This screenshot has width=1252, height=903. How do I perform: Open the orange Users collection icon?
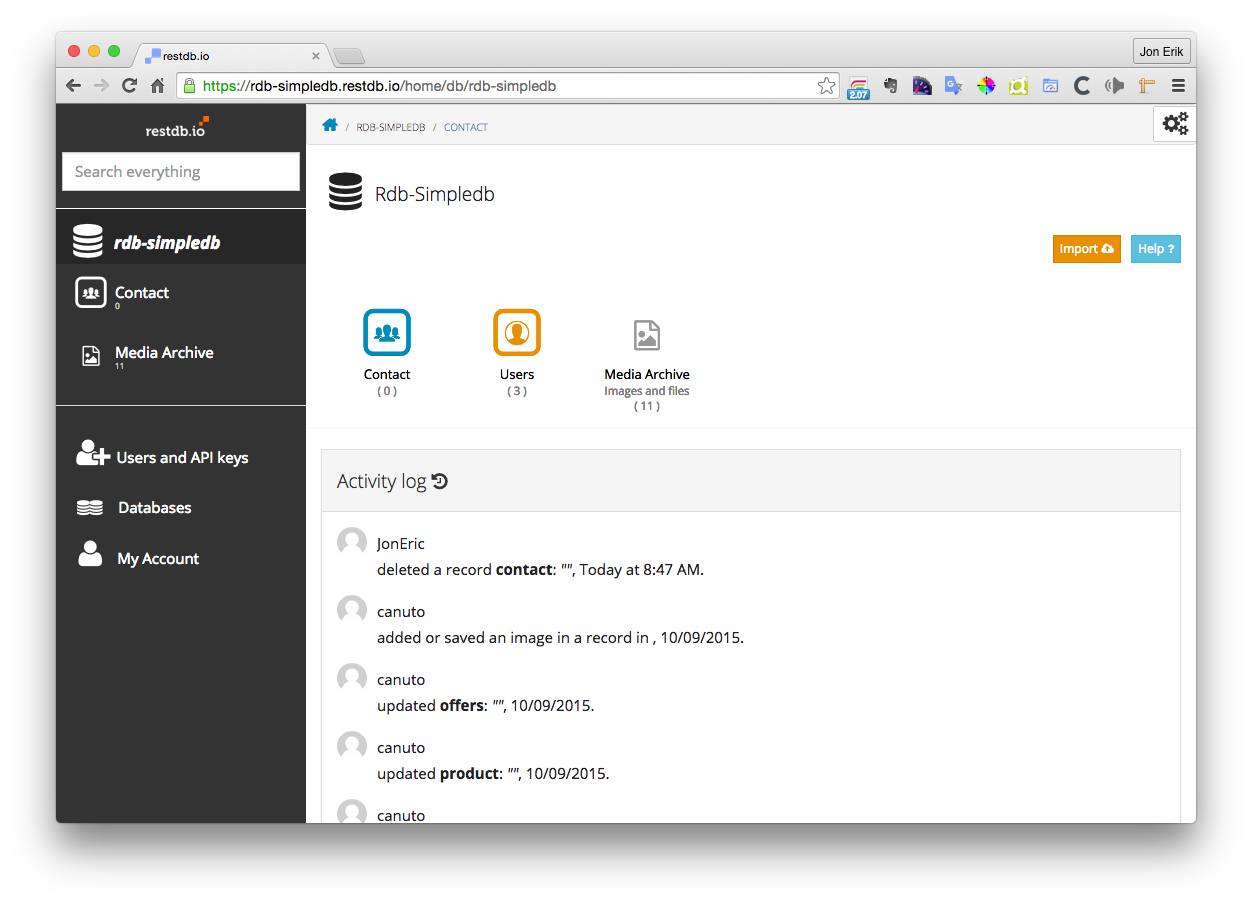point(517,332)
